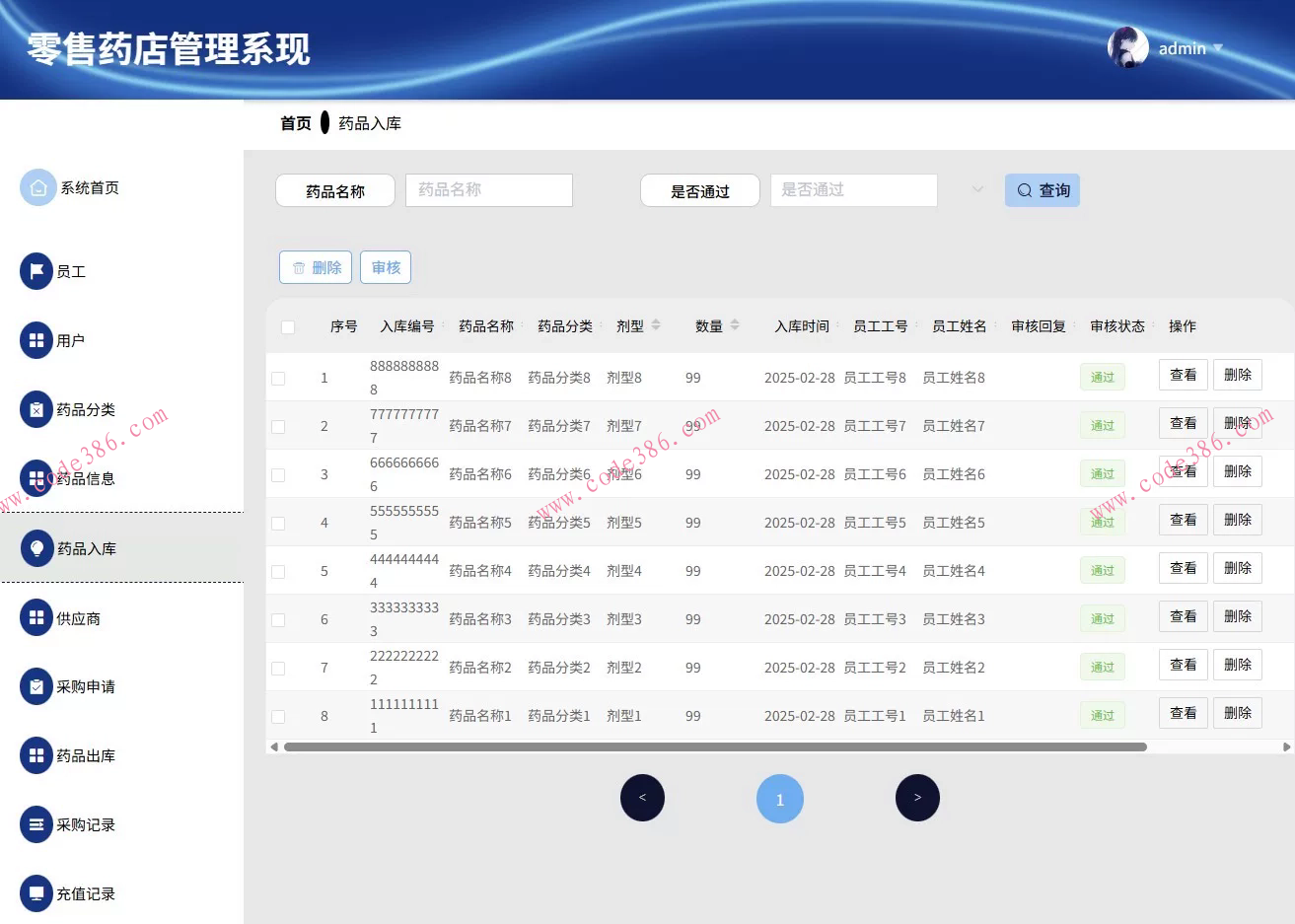Screen dimensions: 1295x924
Task: Click 查看 on the 药品名称8 row
Action: (1183, 374)
